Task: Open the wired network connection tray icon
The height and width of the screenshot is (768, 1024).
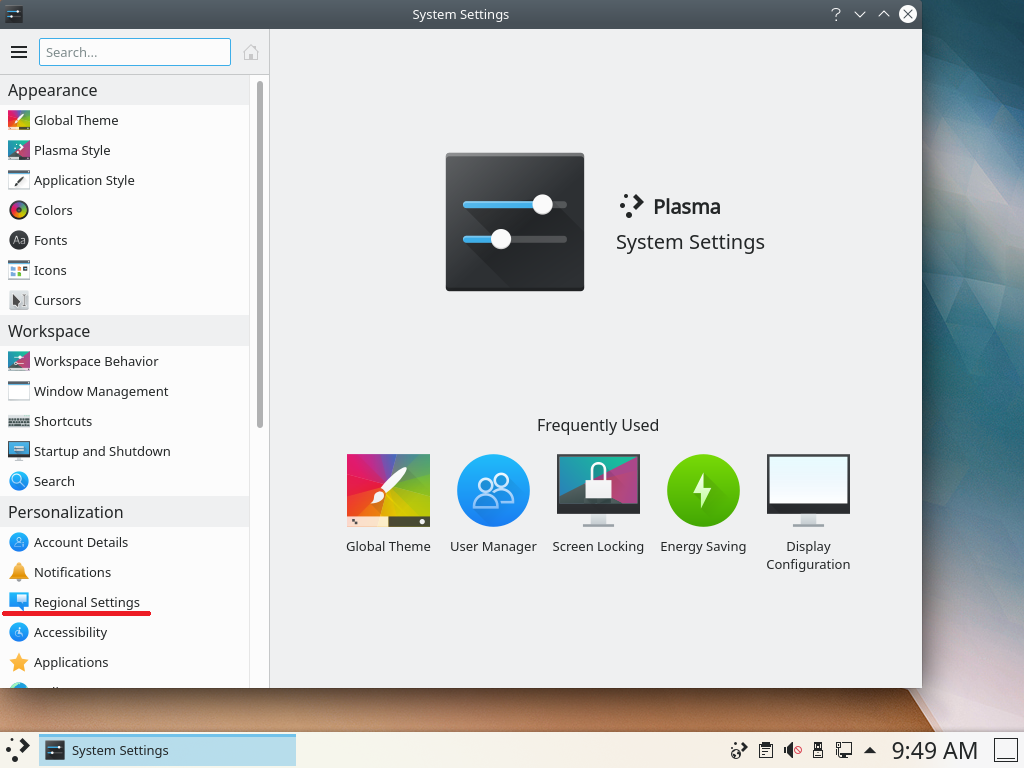Action: pos(844,750)
